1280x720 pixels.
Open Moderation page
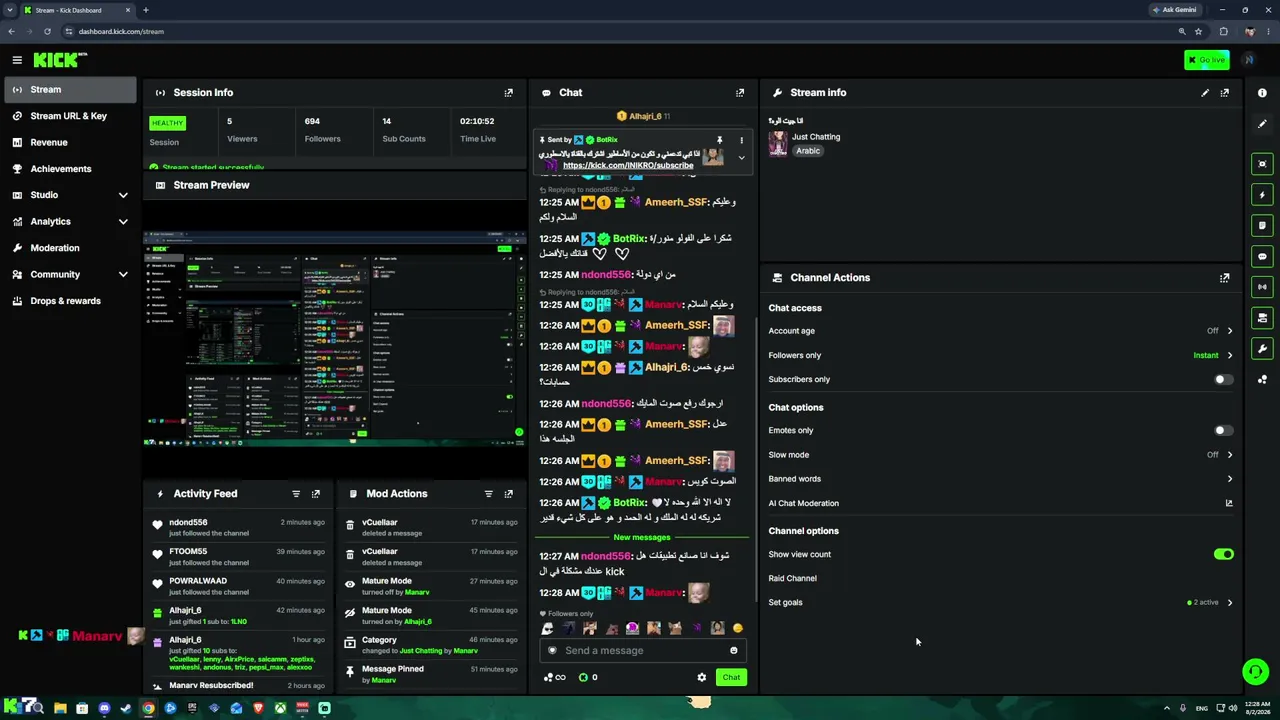coord(70,248)
